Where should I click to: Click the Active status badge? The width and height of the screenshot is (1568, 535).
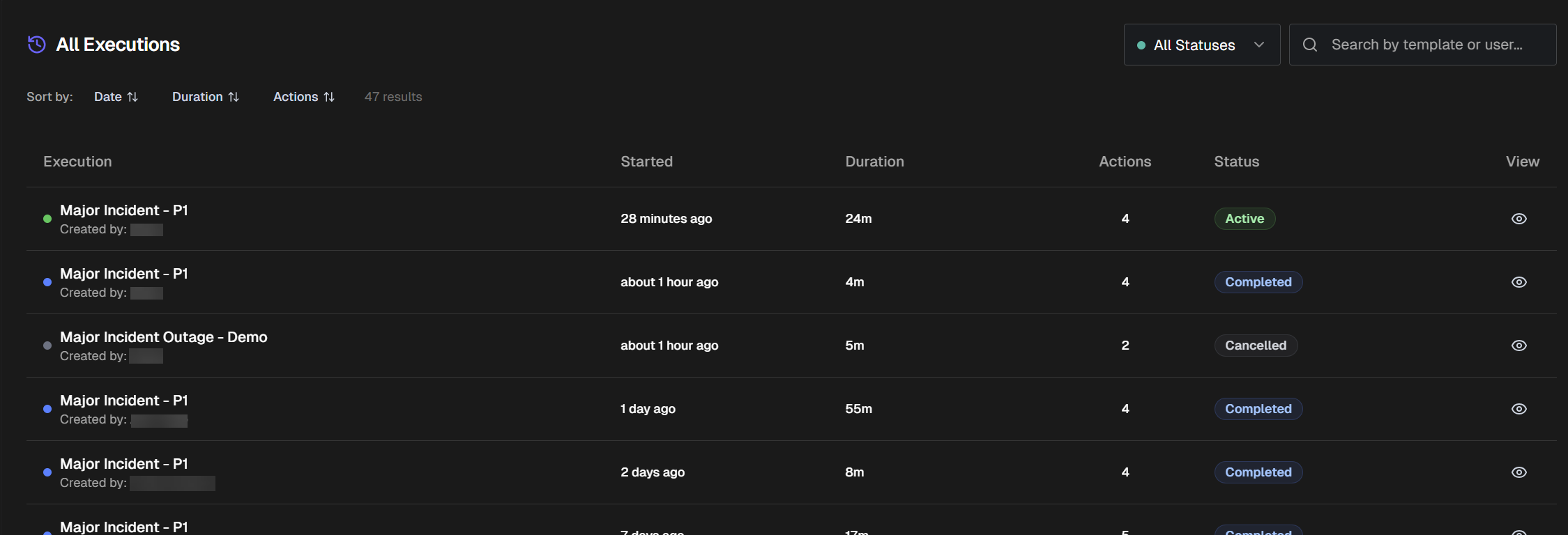1244,218
